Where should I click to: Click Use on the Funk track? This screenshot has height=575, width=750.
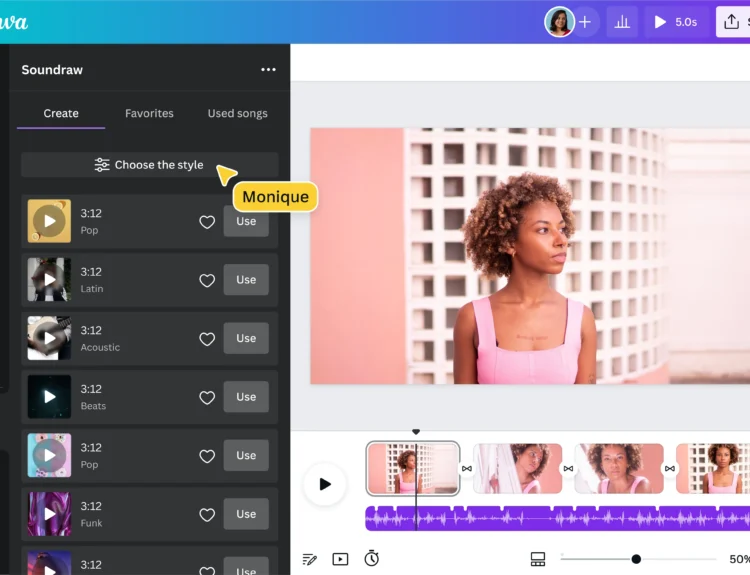(x=246, y=514)
